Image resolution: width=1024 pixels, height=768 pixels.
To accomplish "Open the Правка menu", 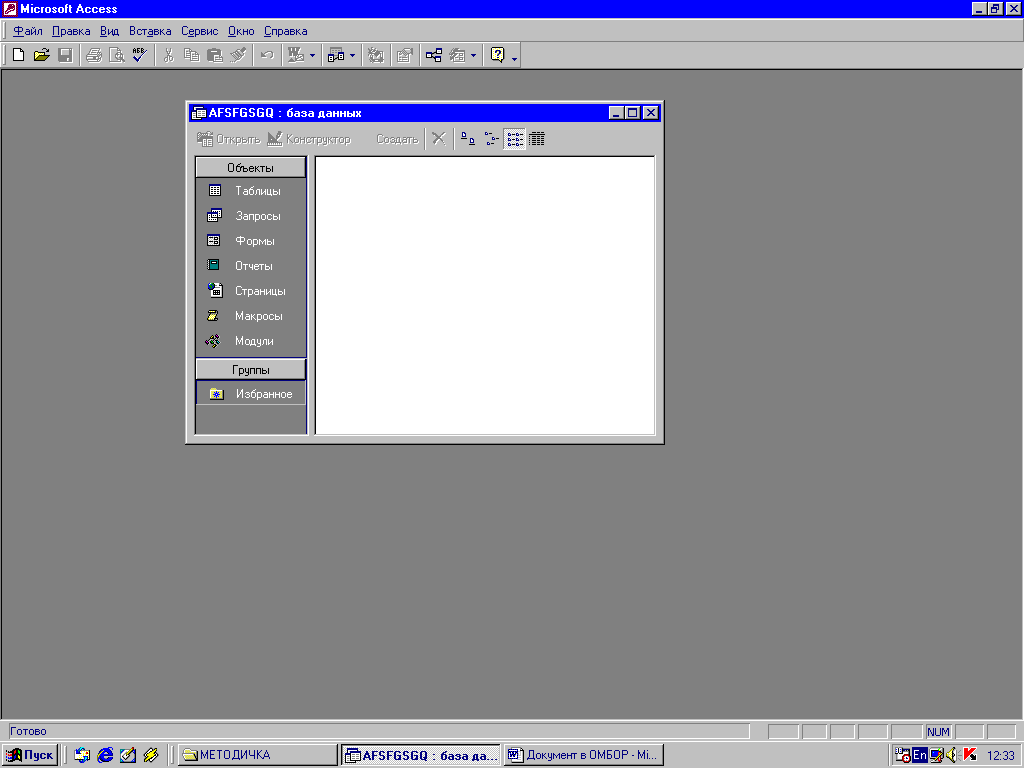I will point(71,31).
